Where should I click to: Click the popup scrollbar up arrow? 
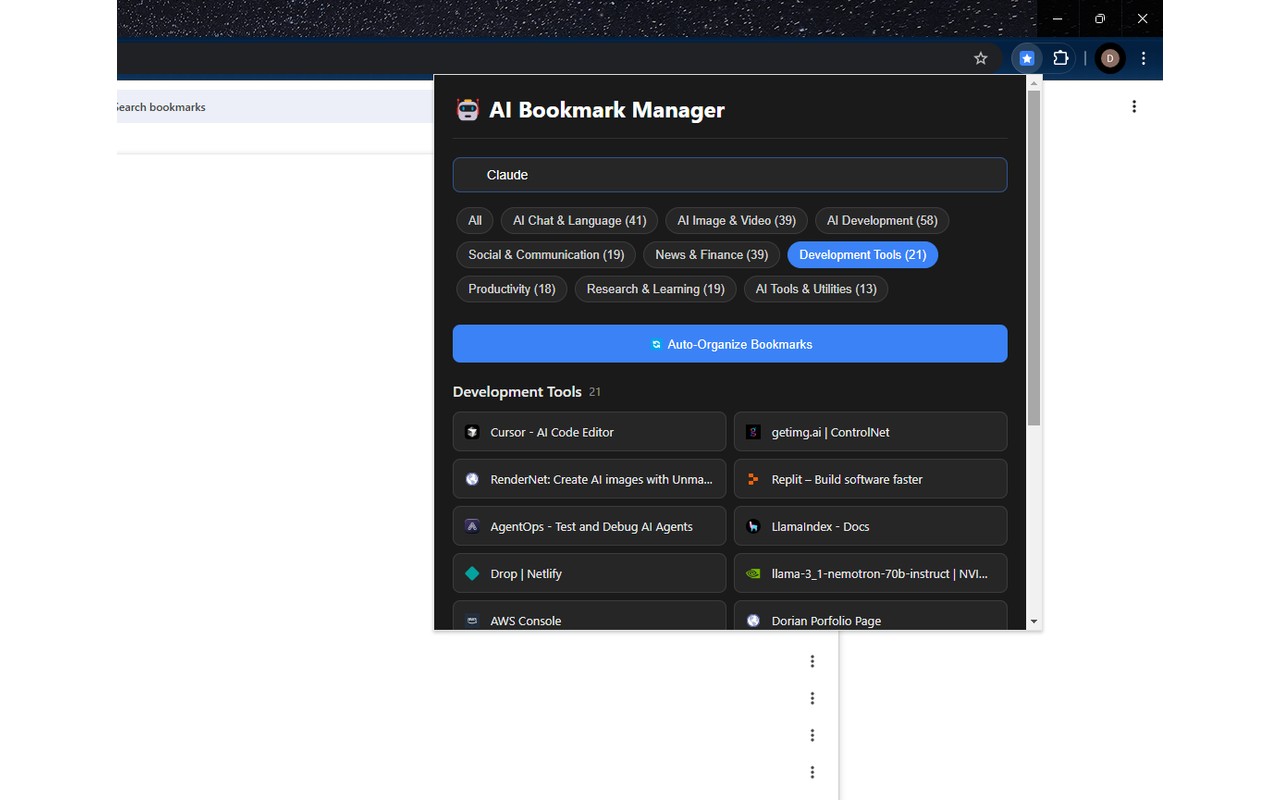(1034, 82)
